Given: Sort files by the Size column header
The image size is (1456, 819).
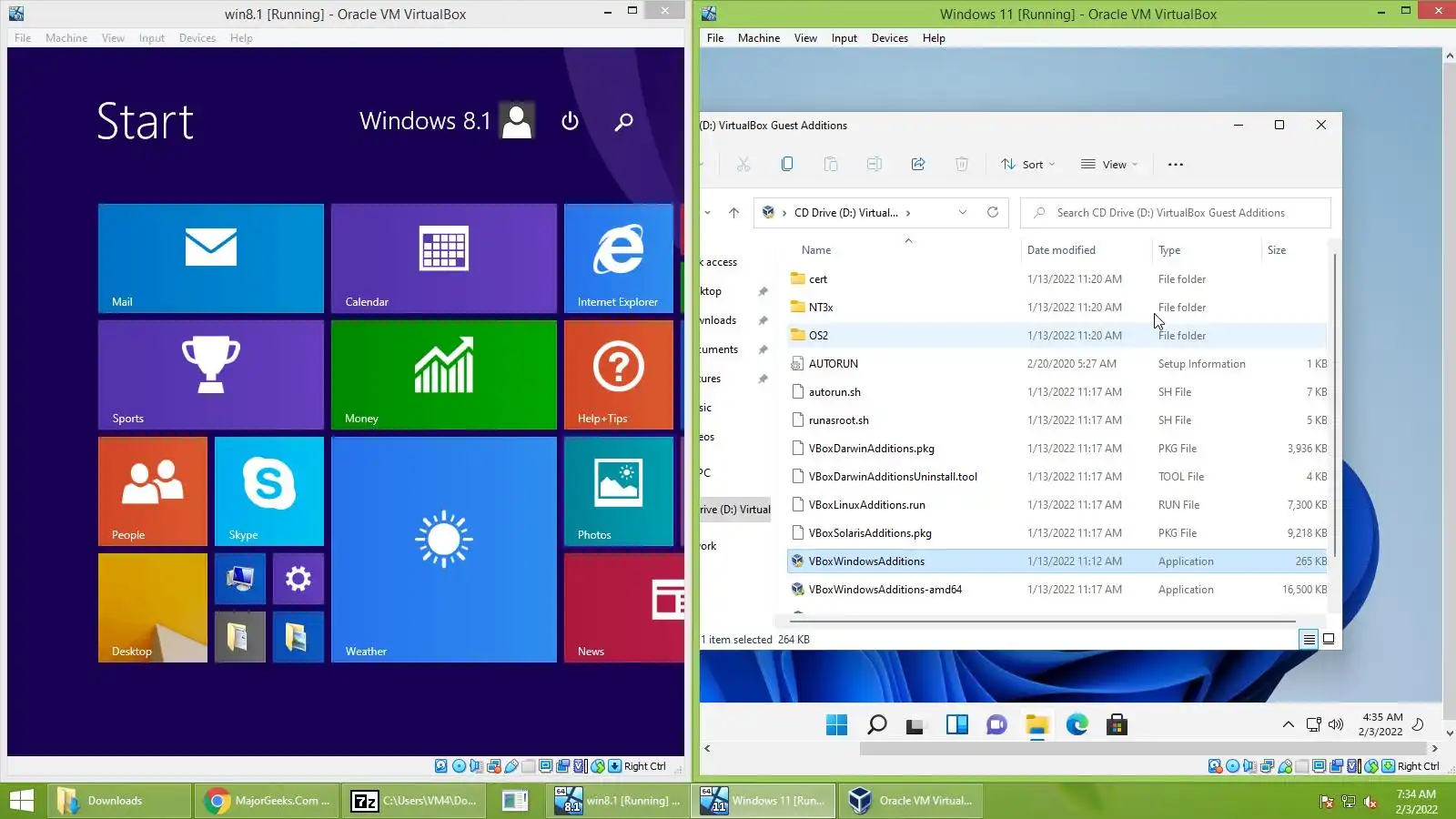Looking at the screenshot, I should [1277, 250].
